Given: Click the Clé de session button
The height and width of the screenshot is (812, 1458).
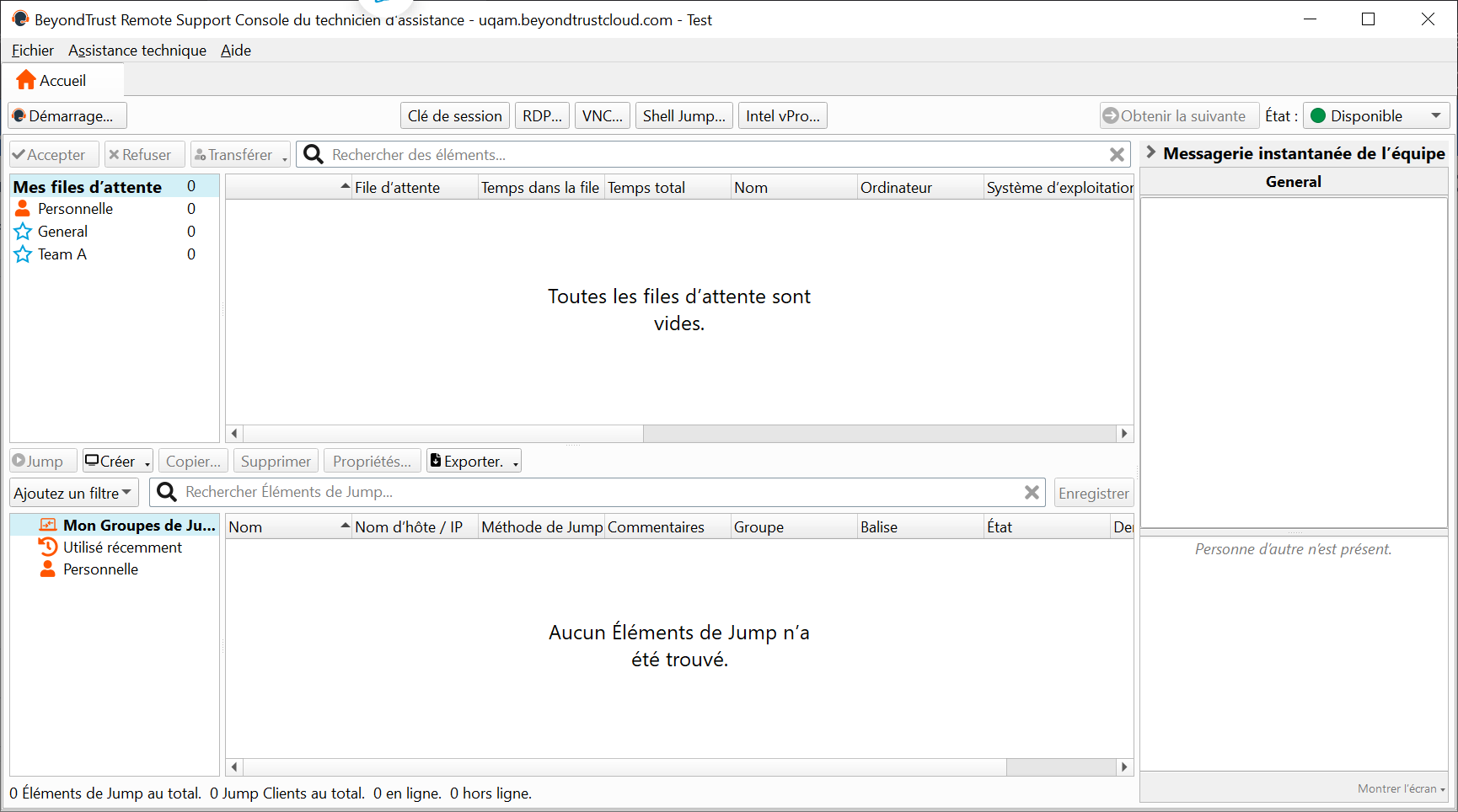Looking at the screenshot, I should tap(454, 116).
